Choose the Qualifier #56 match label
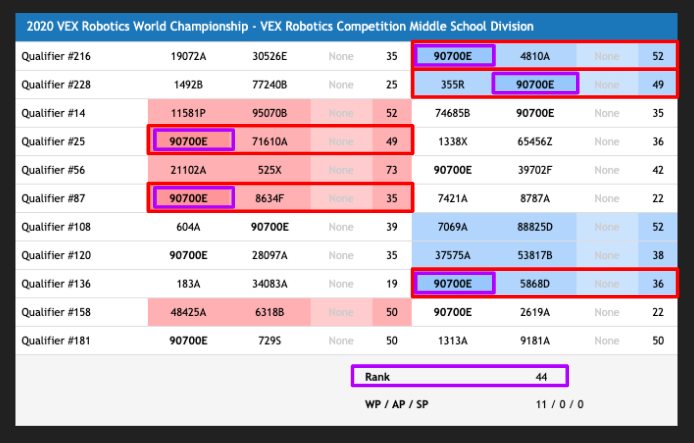Screen dimensions: 694x443 tap(53, 170)
